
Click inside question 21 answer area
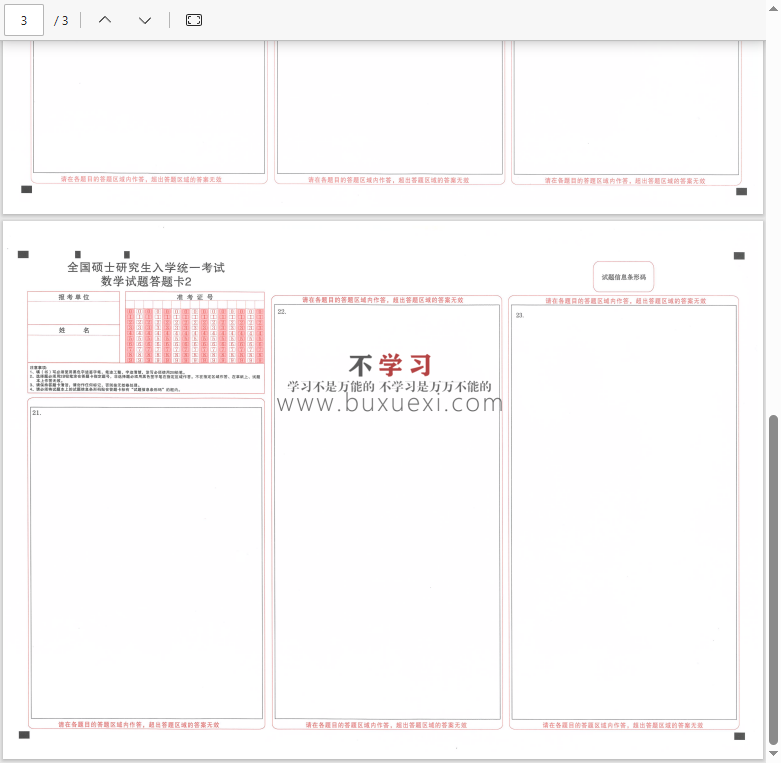pyautogui.click(x=146, y=560)
